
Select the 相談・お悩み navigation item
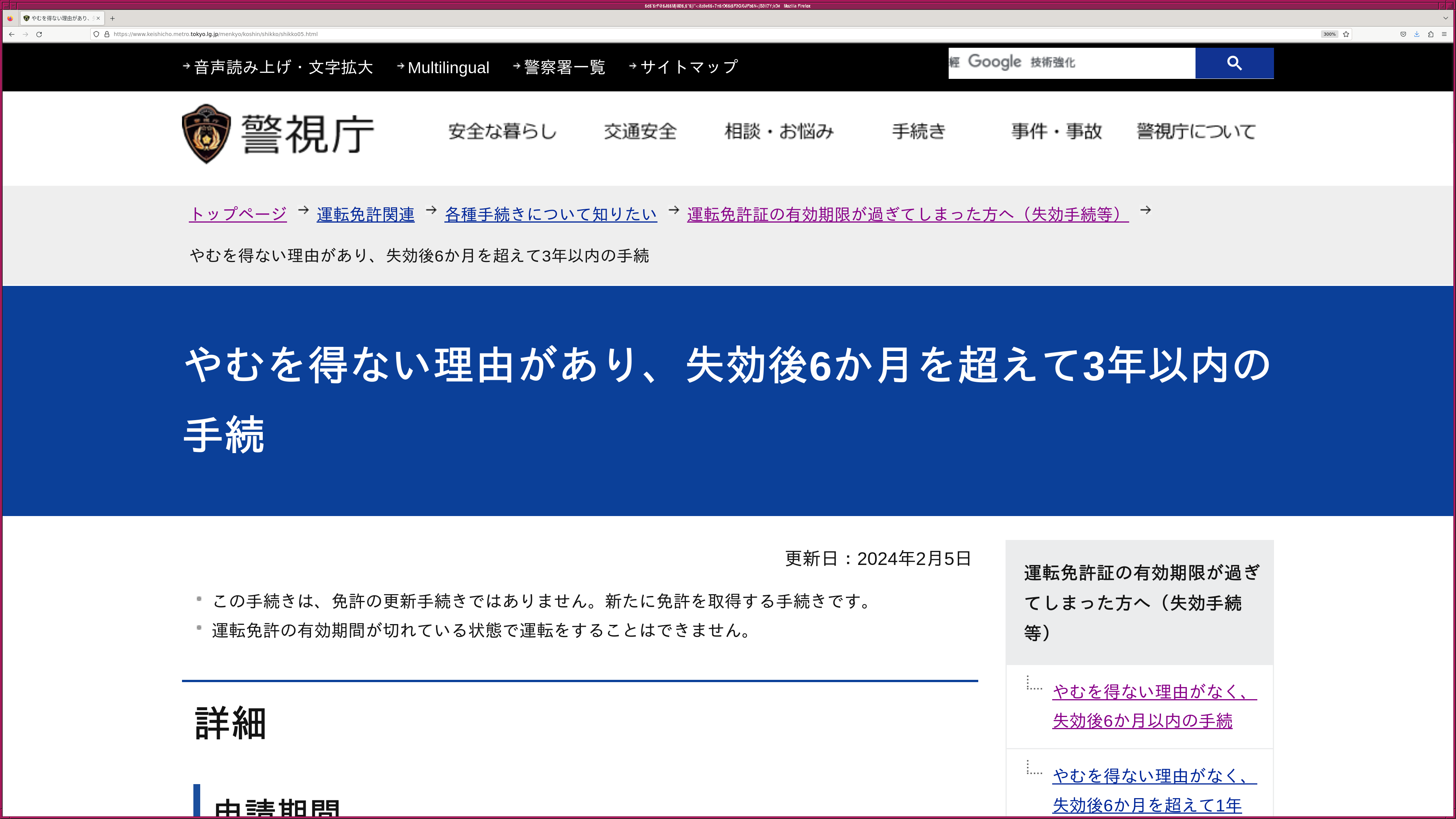(779, 131)
